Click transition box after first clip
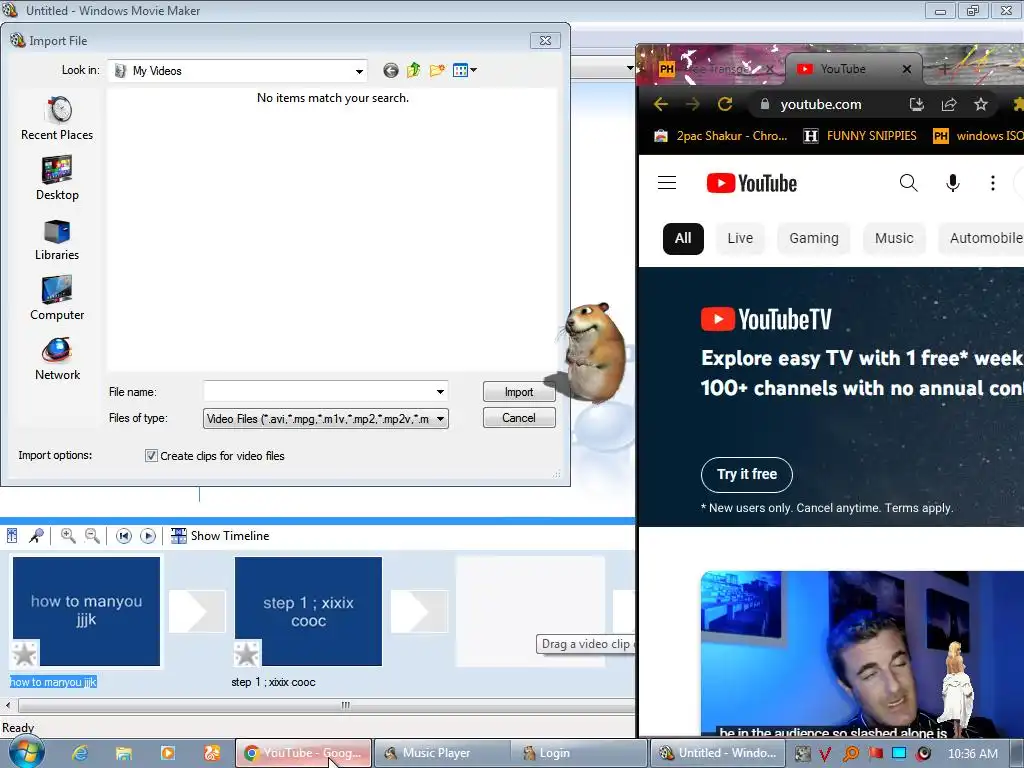Image resolution: width=1024 pixels, height=768 pixels. (x=197, y=611)
